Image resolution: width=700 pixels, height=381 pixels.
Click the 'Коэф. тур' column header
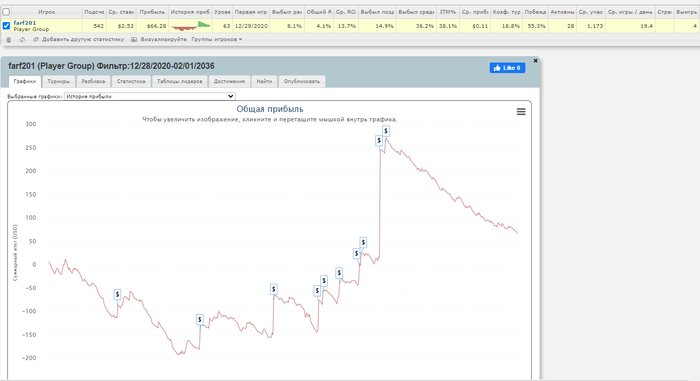point(506,12)
